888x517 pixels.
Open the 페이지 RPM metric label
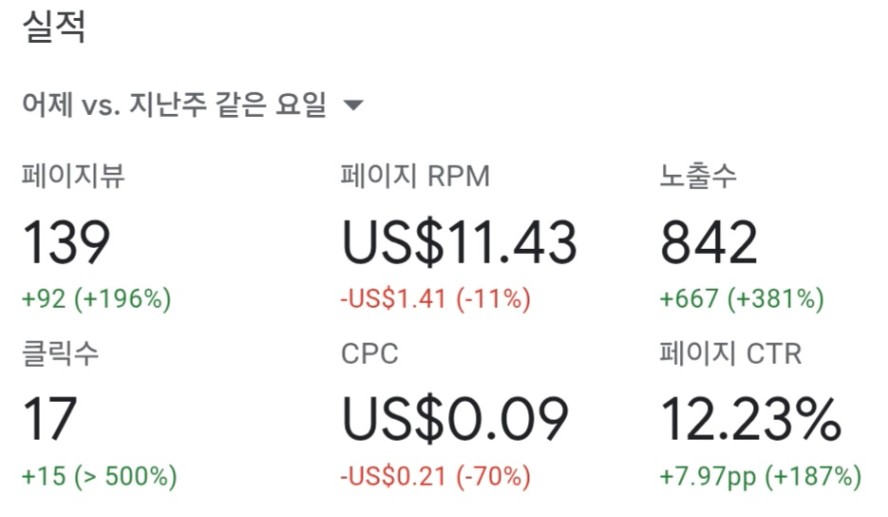click(x=415, y=176)
